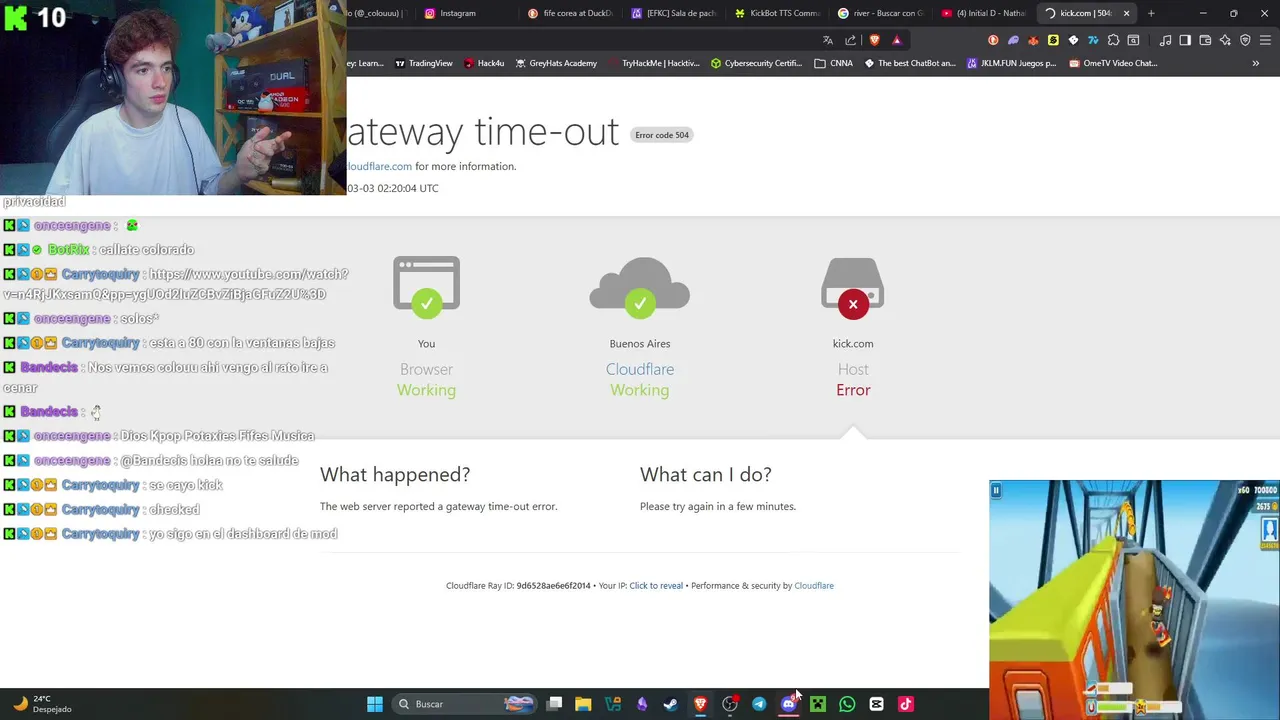1280x720 pixels.
Task: Click the Buenos Aires cloud icon
Action: pos(640,289)
